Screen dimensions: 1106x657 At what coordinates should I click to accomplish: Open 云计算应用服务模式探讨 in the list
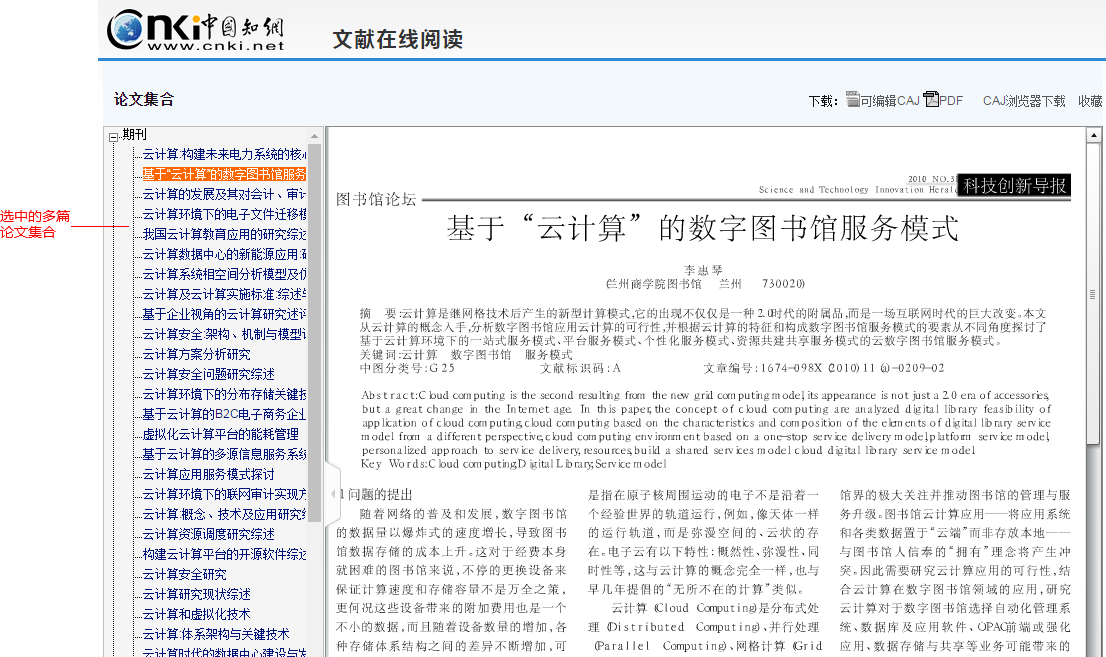click(x=209, y=474)
